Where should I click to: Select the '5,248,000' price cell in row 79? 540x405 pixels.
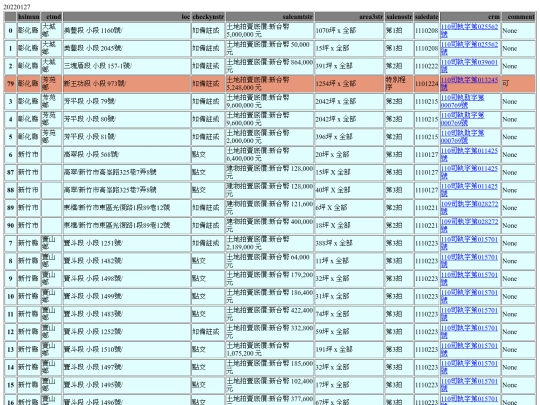click(270, 83)
